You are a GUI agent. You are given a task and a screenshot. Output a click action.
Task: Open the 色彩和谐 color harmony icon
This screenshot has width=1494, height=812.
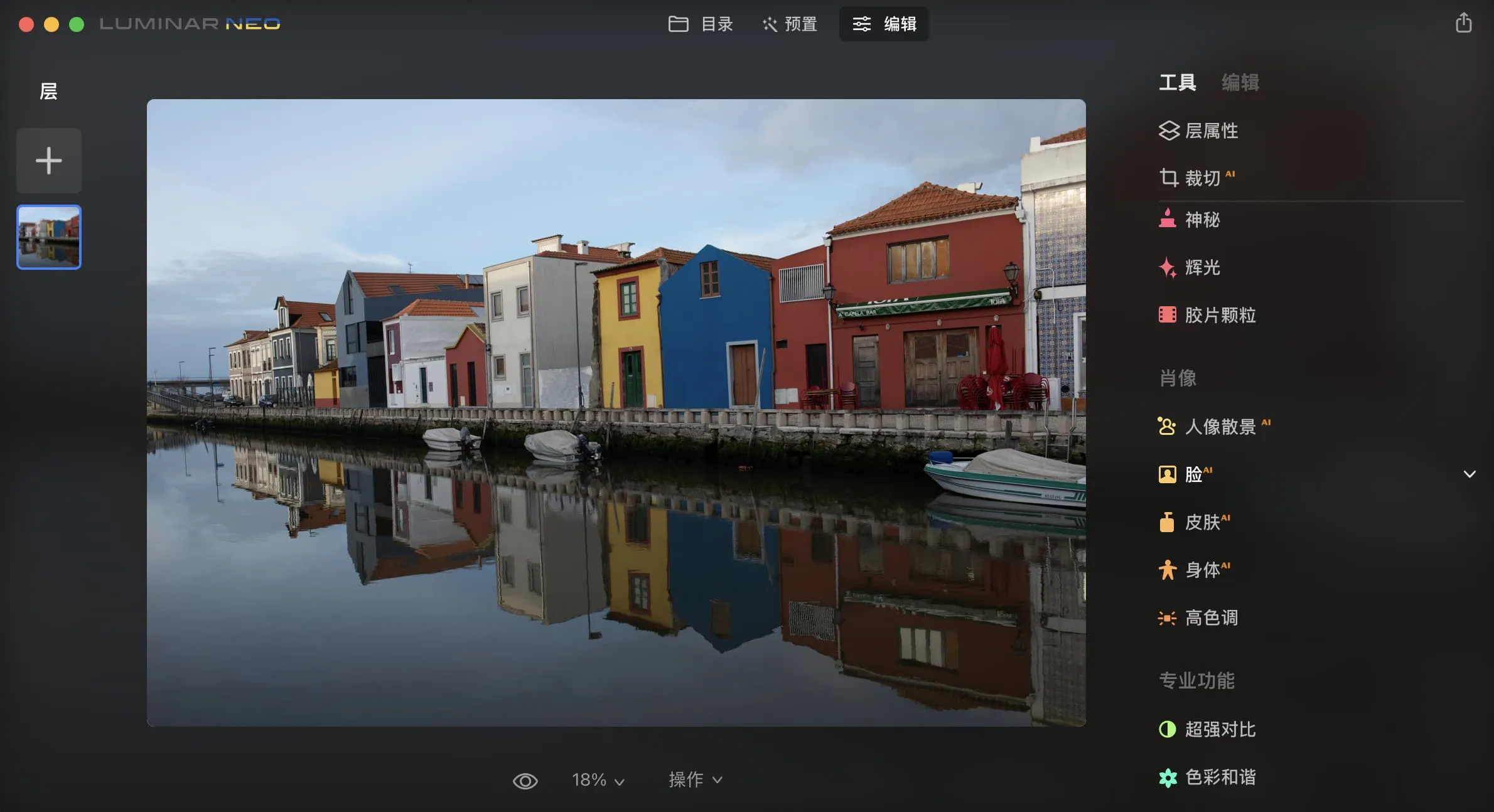point(1168,777)
